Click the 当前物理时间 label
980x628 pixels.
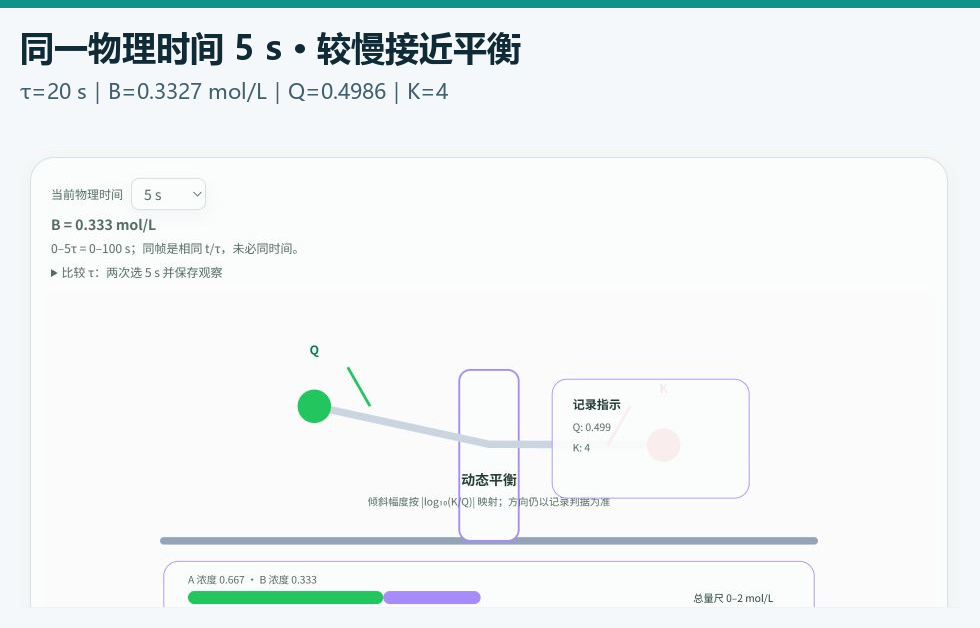point(87,195)
